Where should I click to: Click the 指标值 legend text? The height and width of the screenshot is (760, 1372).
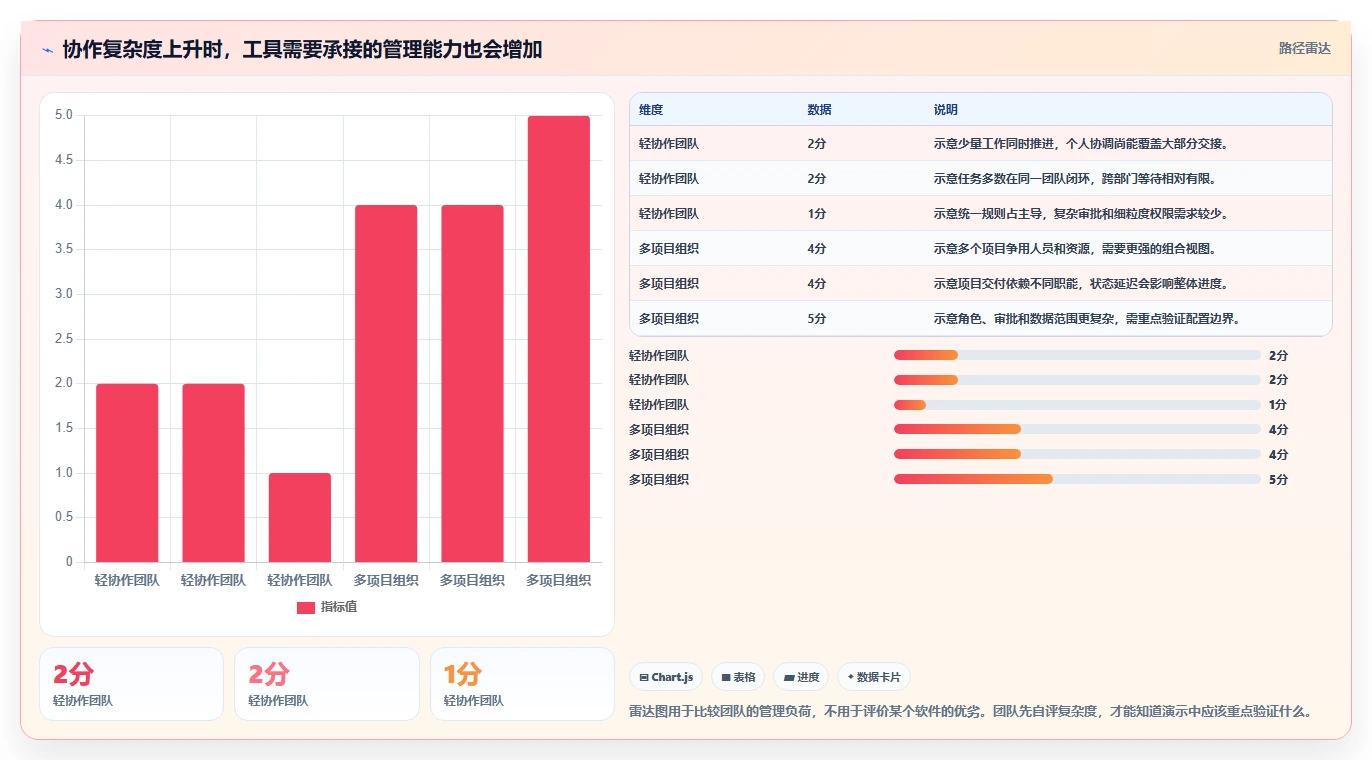pyautogui.click(x=339, y=607)
